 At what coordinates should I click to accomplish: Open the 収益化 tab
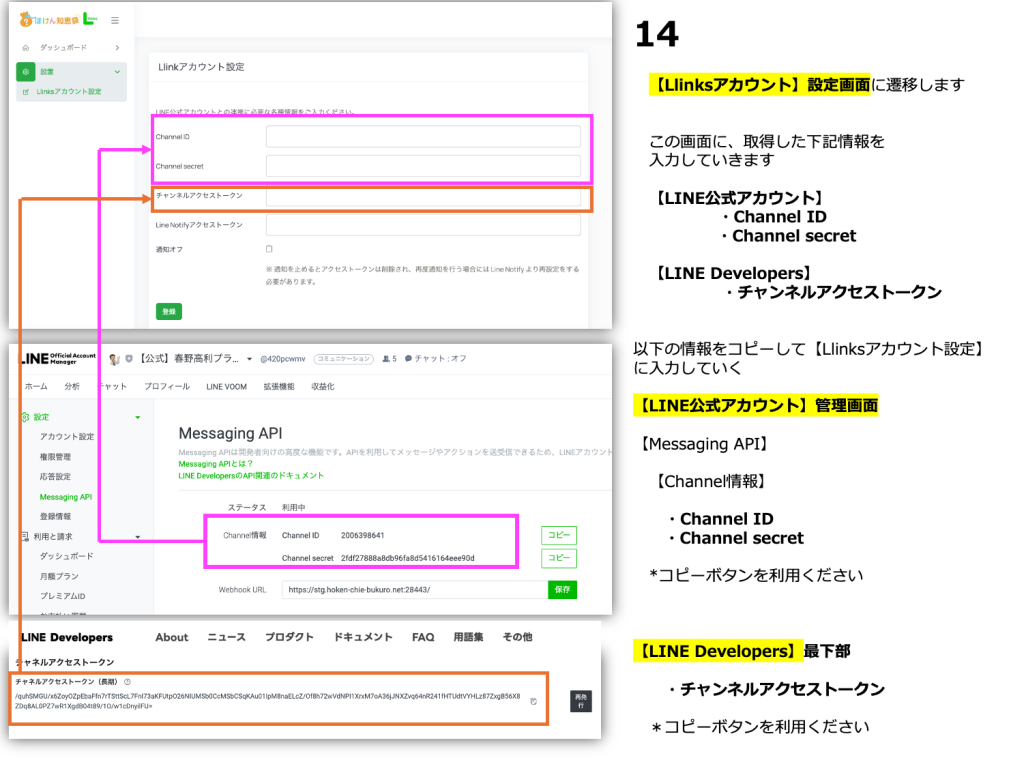323,387
